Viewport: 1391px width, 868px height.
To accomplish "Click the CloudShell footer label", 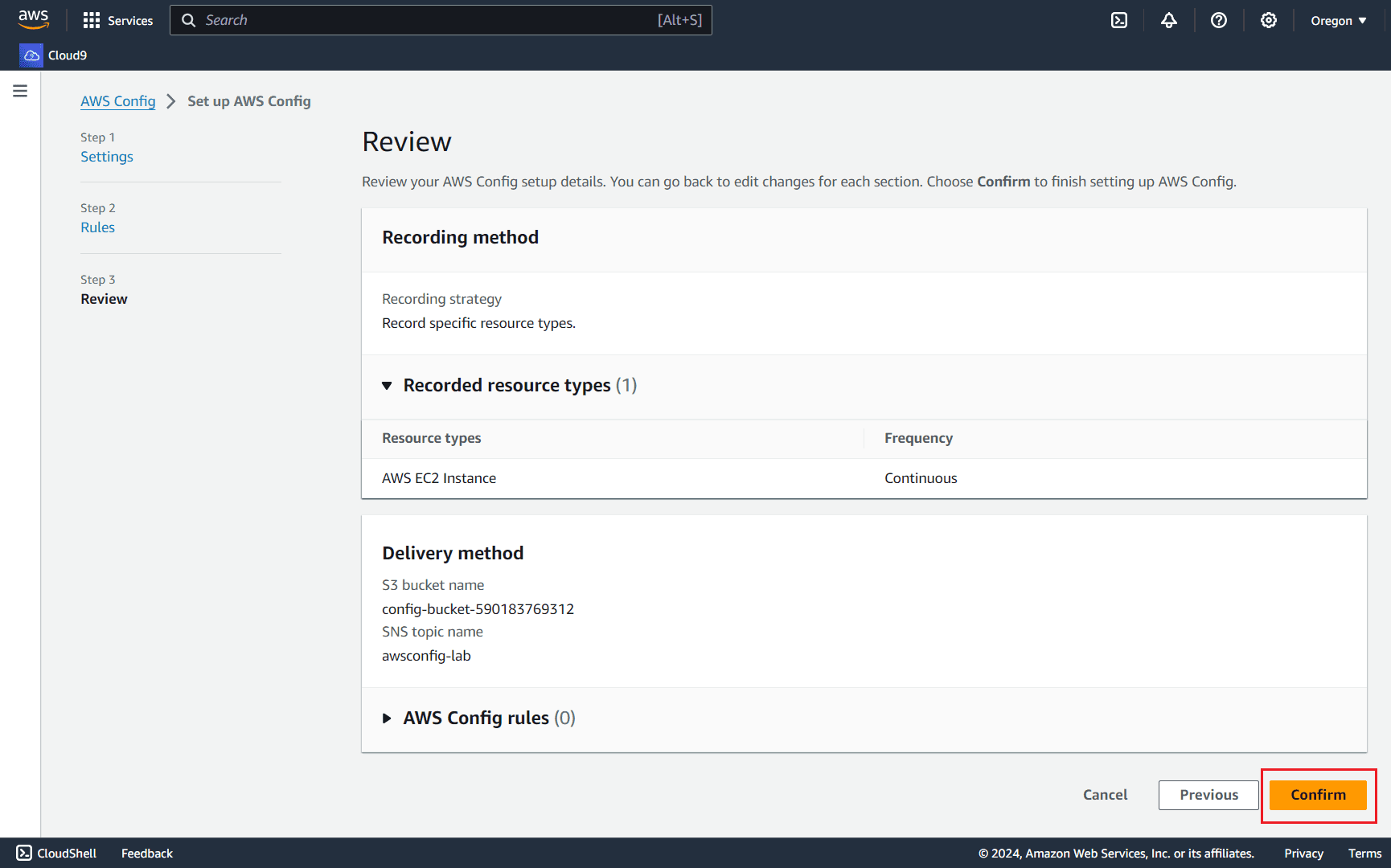I will (x=67, y=853).
